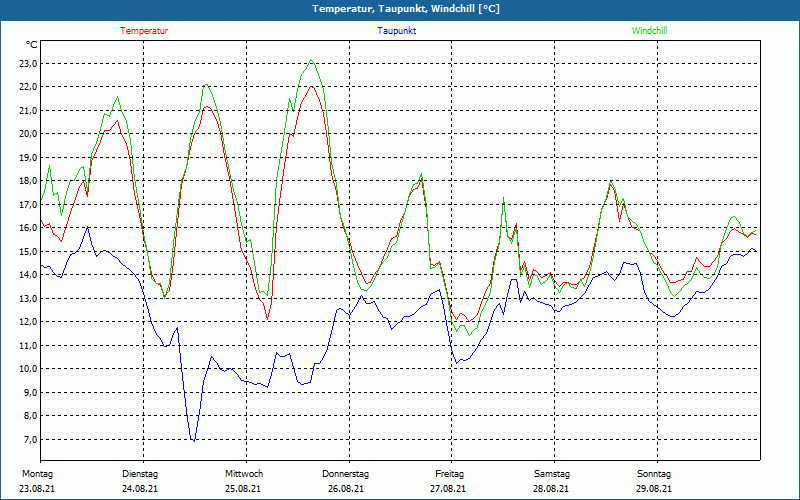Select the 21,0 y-axis value
Image resolution: width=800 pixels, height=500 pixels.
(28, 111)
